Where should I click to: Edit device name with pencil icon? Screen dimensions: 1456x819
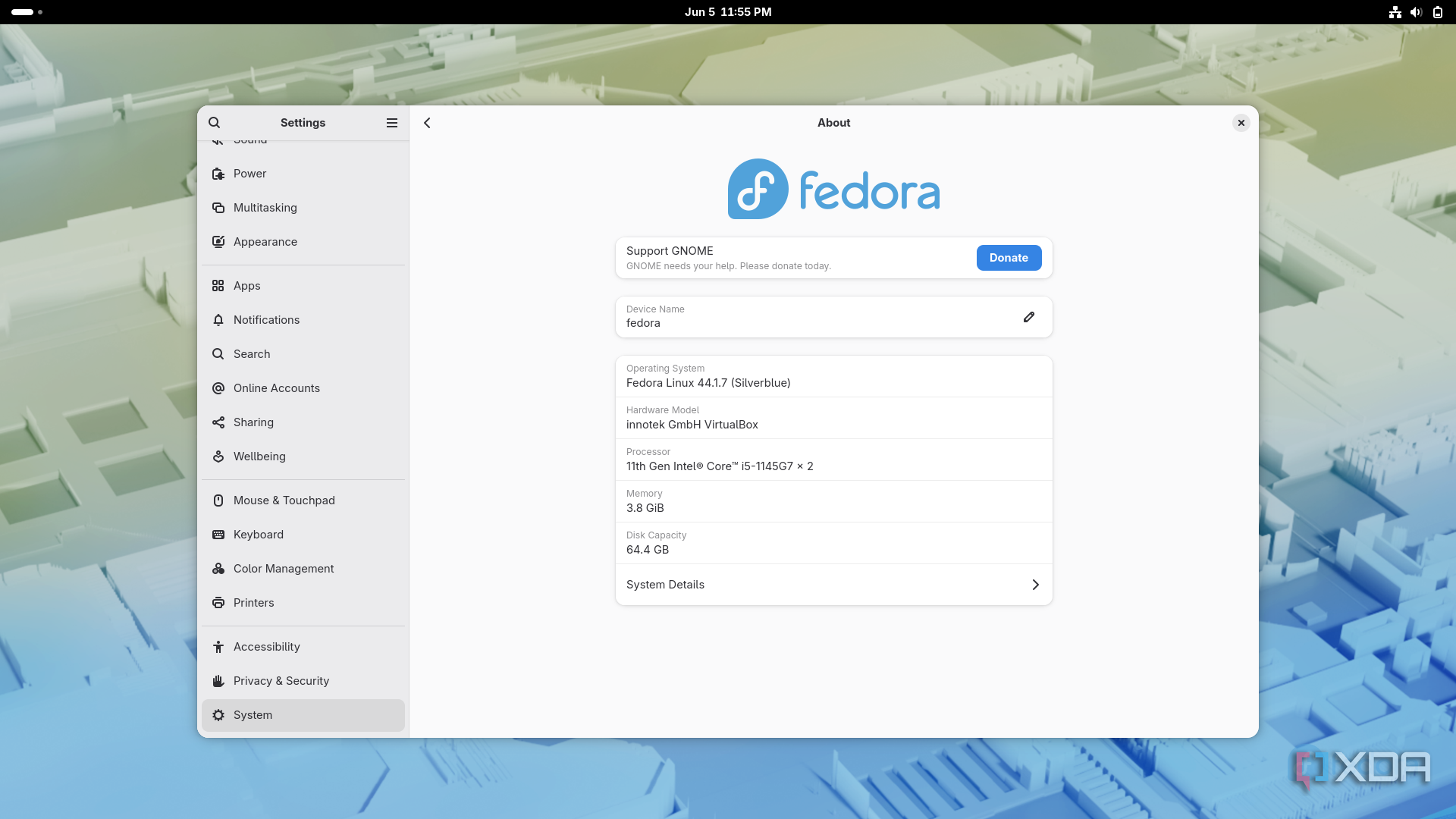point(1029,317)
